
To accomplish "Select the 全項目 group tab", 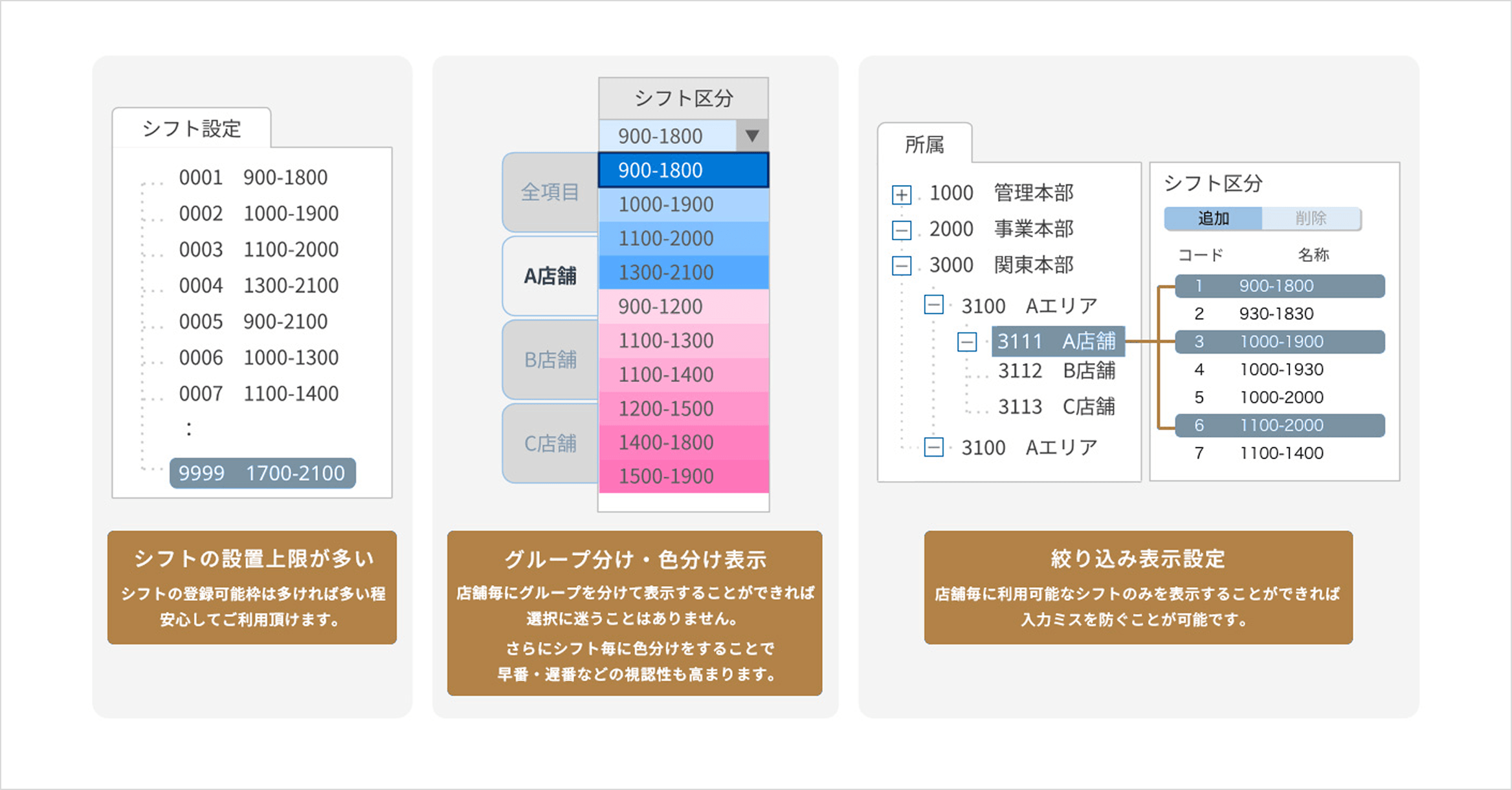I will 550,192.
